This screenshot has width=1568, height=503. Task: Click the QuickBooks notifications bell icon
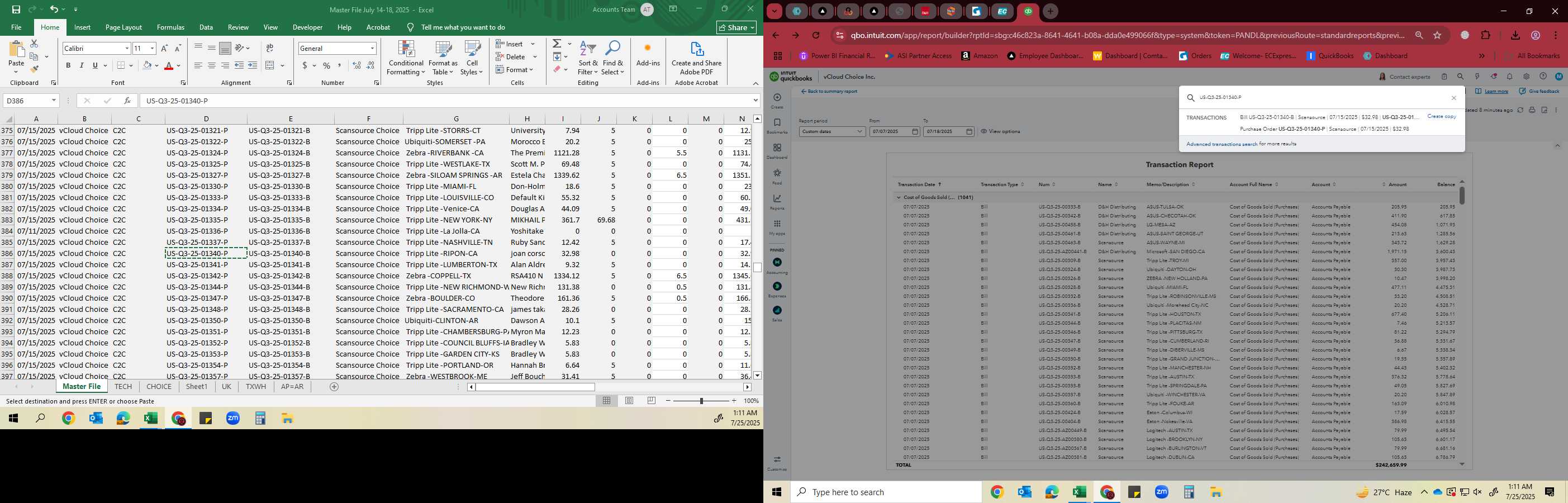coord(1509,77)
